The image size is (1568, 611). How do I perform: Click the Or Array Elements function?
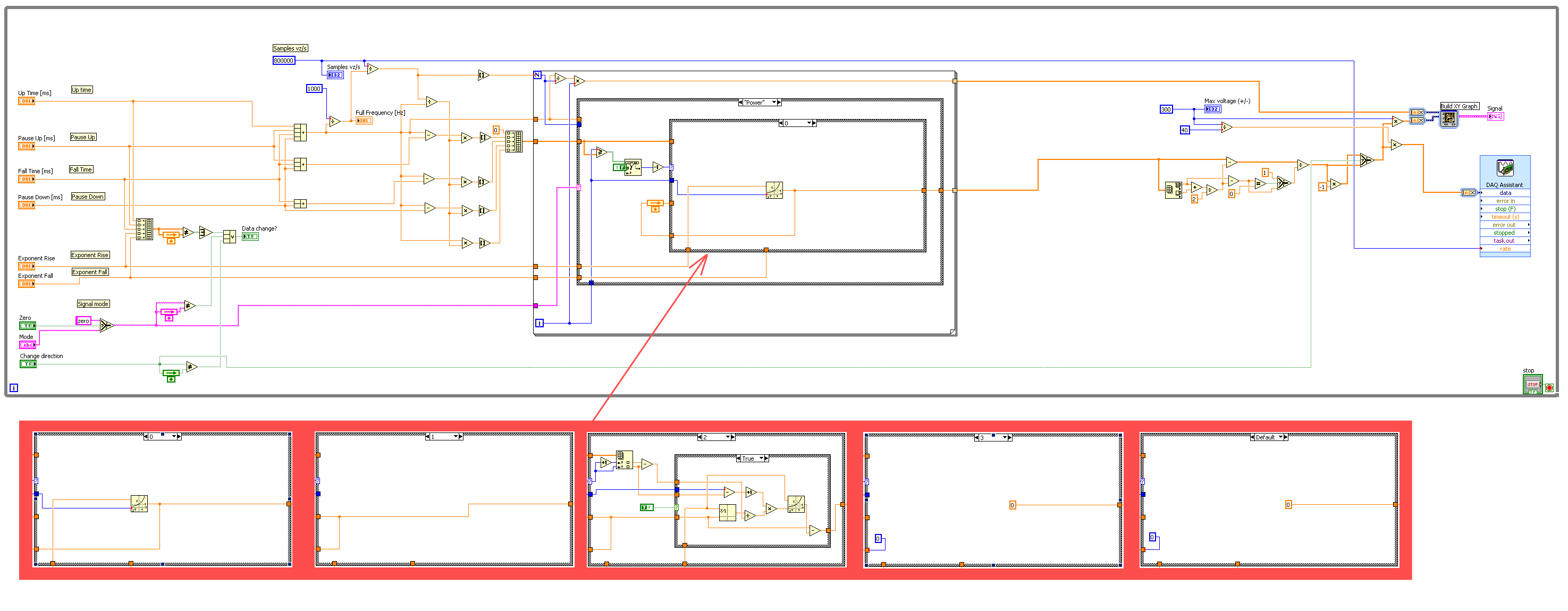pos(206,233)
